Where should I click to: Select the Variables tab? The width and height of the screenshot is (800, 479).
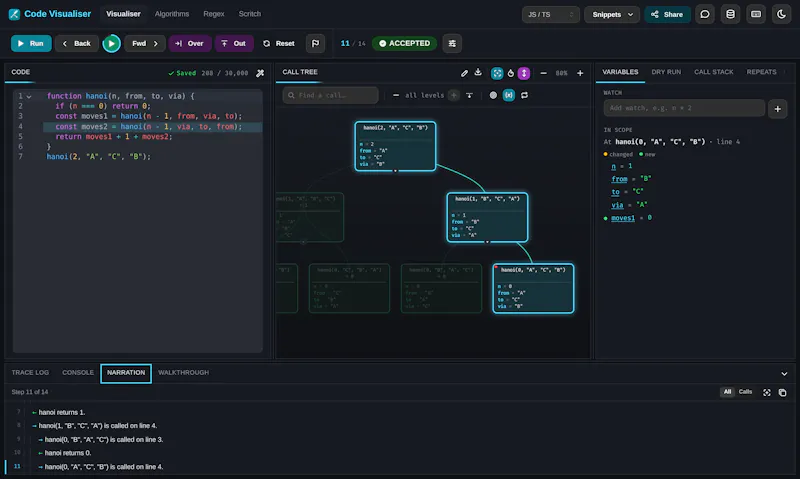(620, 72)
